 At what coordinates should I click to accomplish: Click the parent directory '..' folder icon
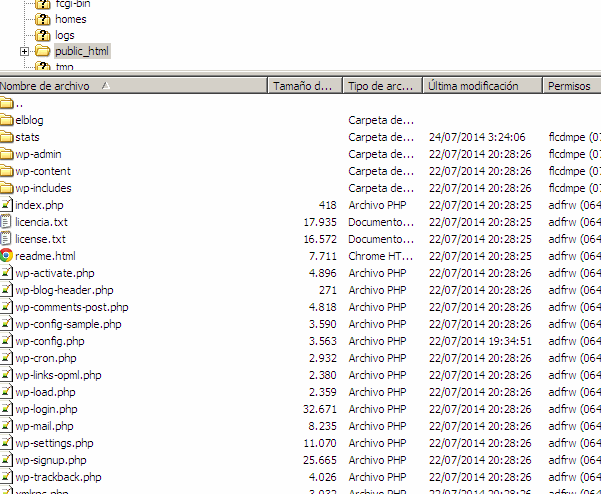(7, 103)
